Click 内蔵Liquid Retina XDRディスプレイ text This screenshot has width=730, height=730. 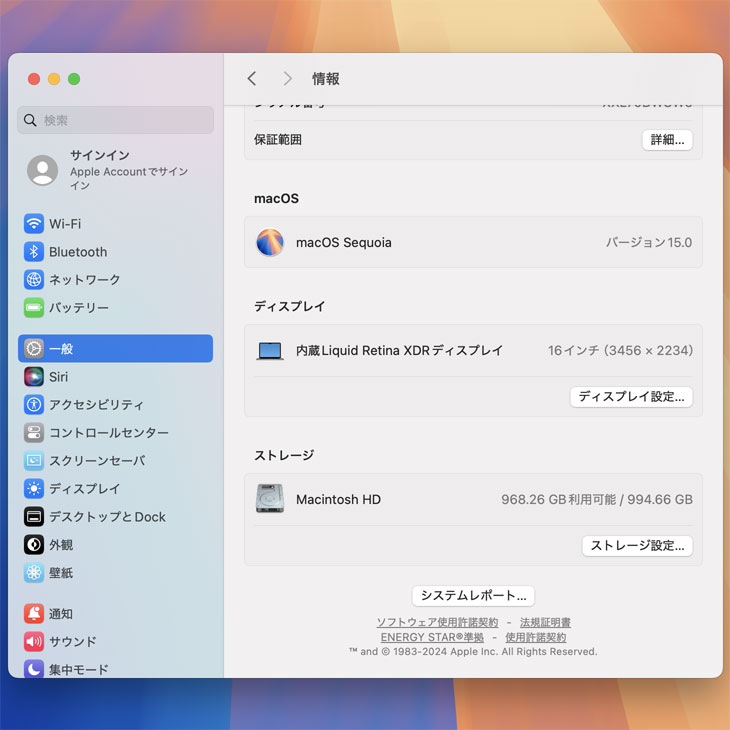399,351
